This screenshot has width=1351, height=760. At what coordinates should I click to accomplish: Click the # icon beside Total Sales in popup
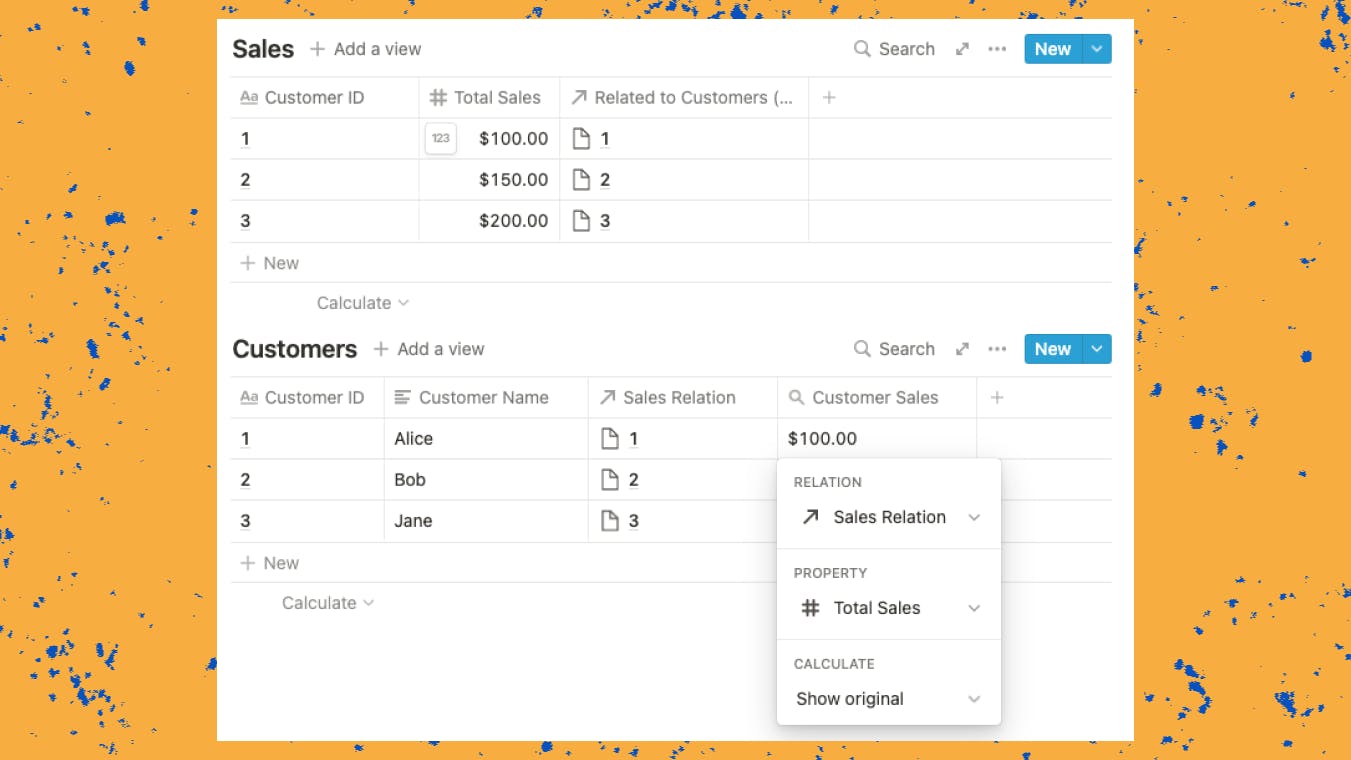click(x=810, y=607)
